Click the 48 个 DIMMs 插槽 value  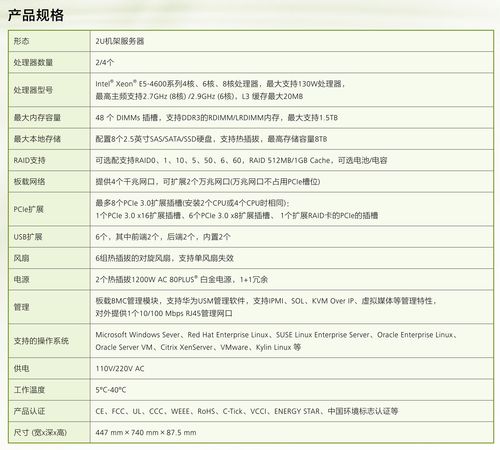click(217, 117)
